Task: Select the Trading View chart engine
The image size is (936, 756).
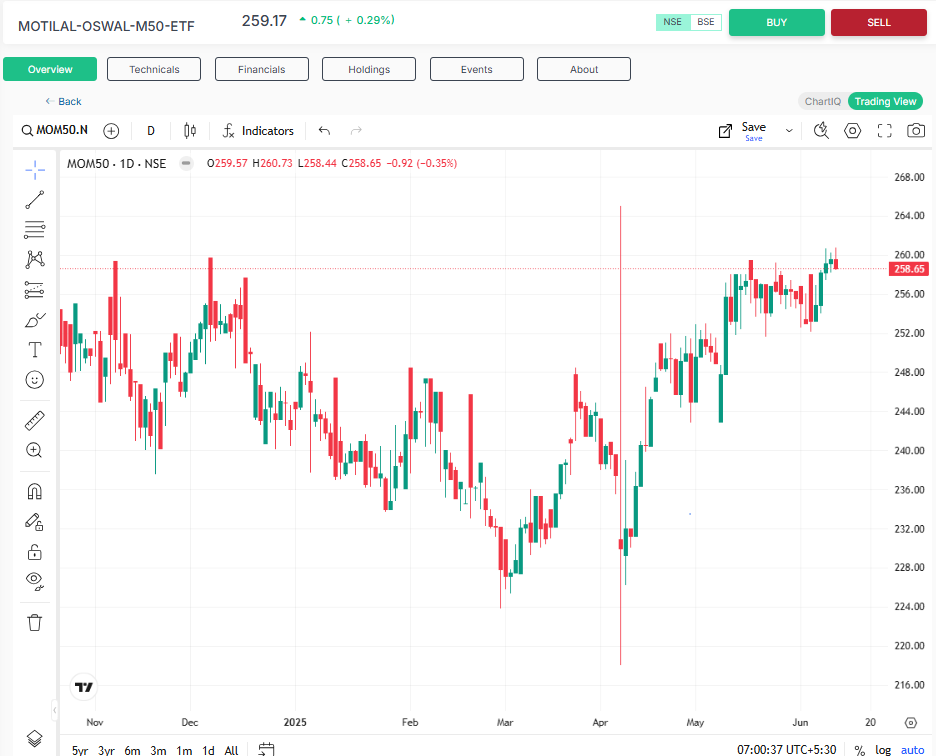Action: click(x=885, y=102)
